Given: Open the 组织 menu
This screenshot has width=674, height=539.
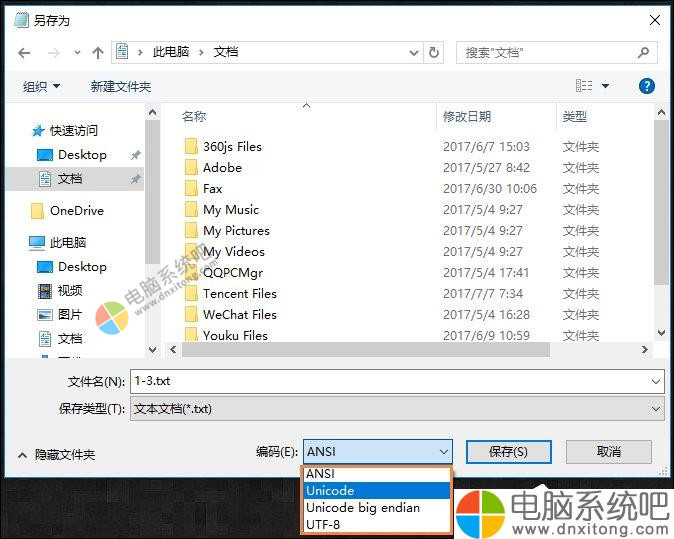Looking at the screenshot, I should point(41,86).
